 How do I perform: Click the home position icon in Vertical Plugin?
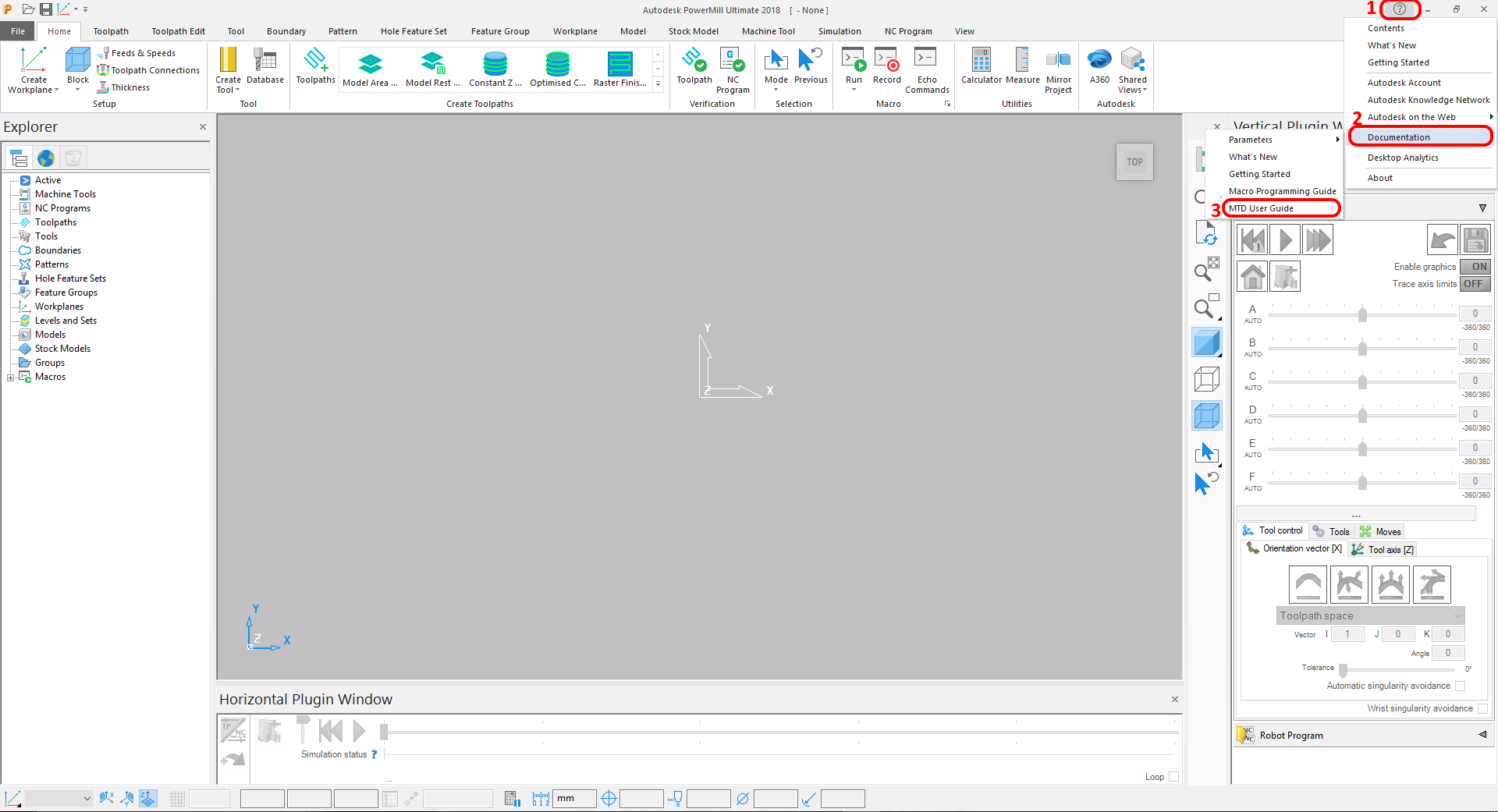click(1253, 277)
